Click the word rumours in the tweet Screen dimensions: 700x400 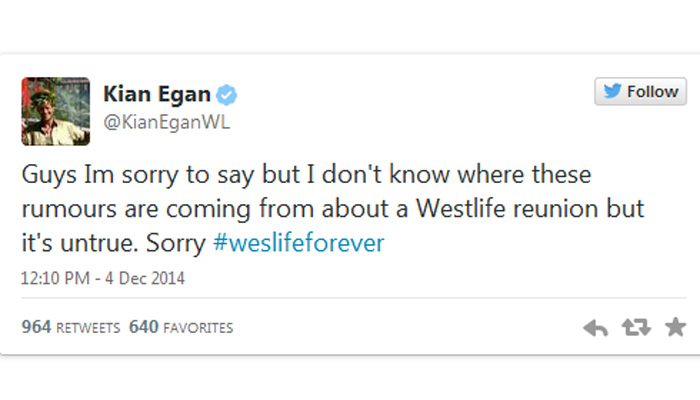[69, 209]
